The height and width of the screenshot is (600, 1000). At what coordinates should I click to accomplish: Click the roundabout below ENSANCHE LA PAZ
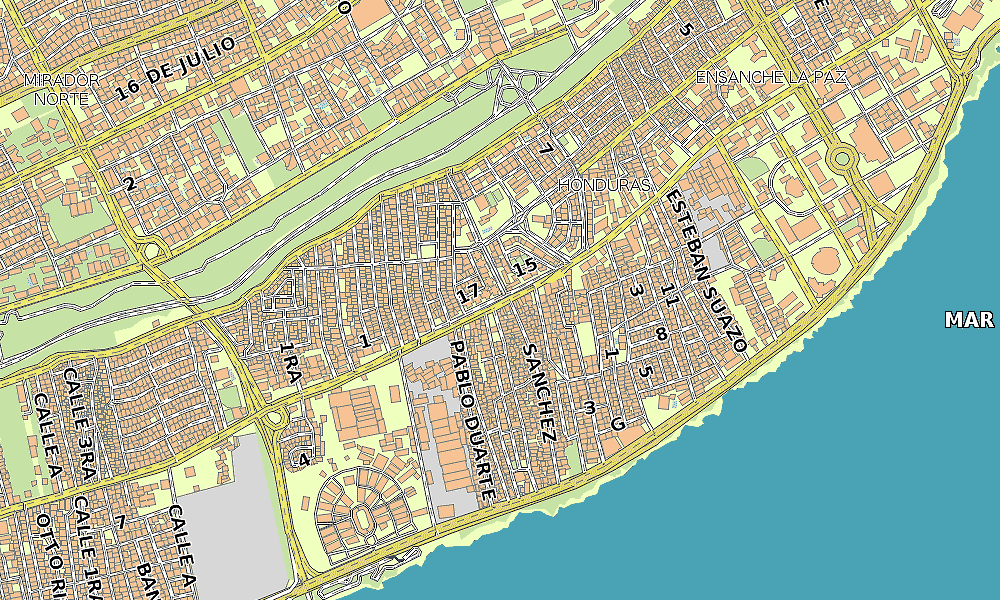click(842, 158)
